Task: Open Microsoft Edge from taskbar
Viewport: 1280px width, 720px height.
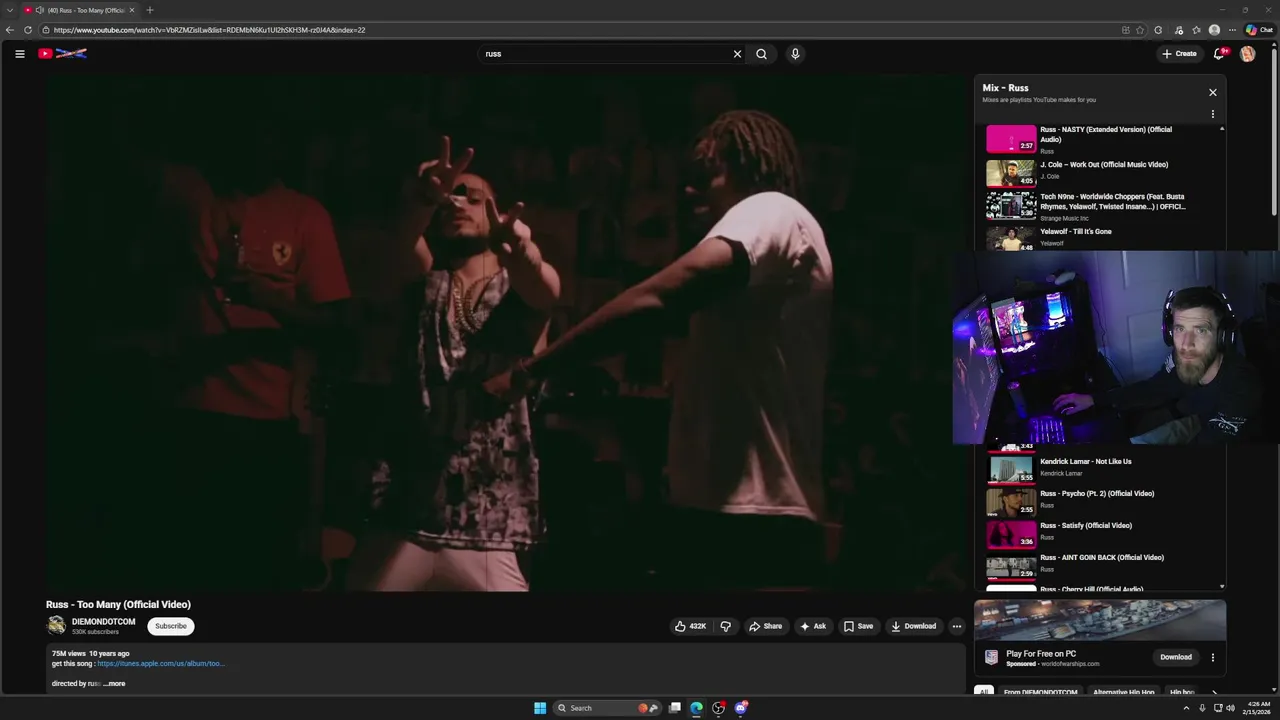Action: (696, 708)
